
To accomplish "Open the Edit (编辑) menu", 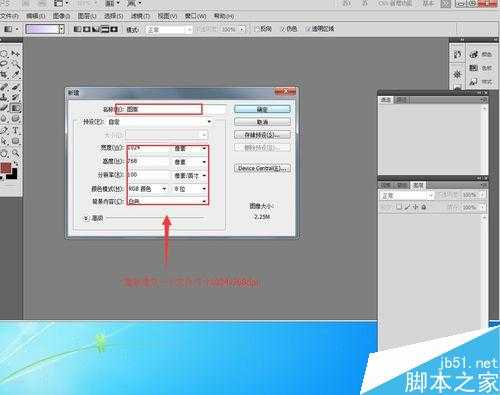I will click(x=35, y=16).
